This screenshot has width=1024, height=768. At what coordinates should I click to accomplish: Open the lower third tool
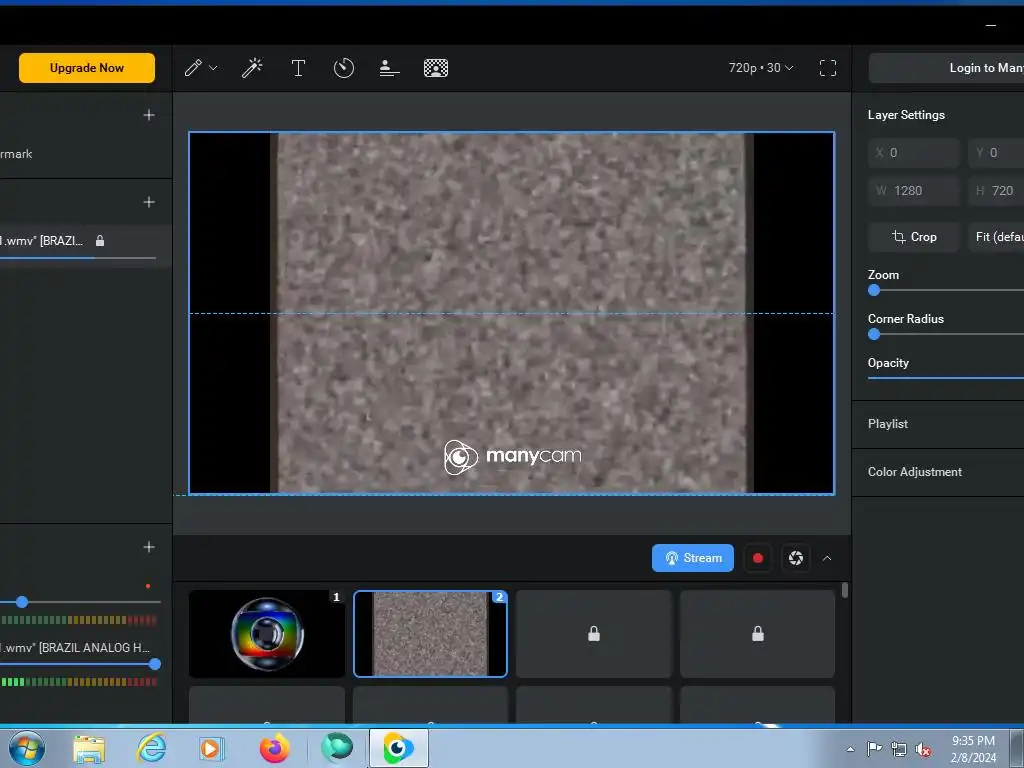point(390,68)
